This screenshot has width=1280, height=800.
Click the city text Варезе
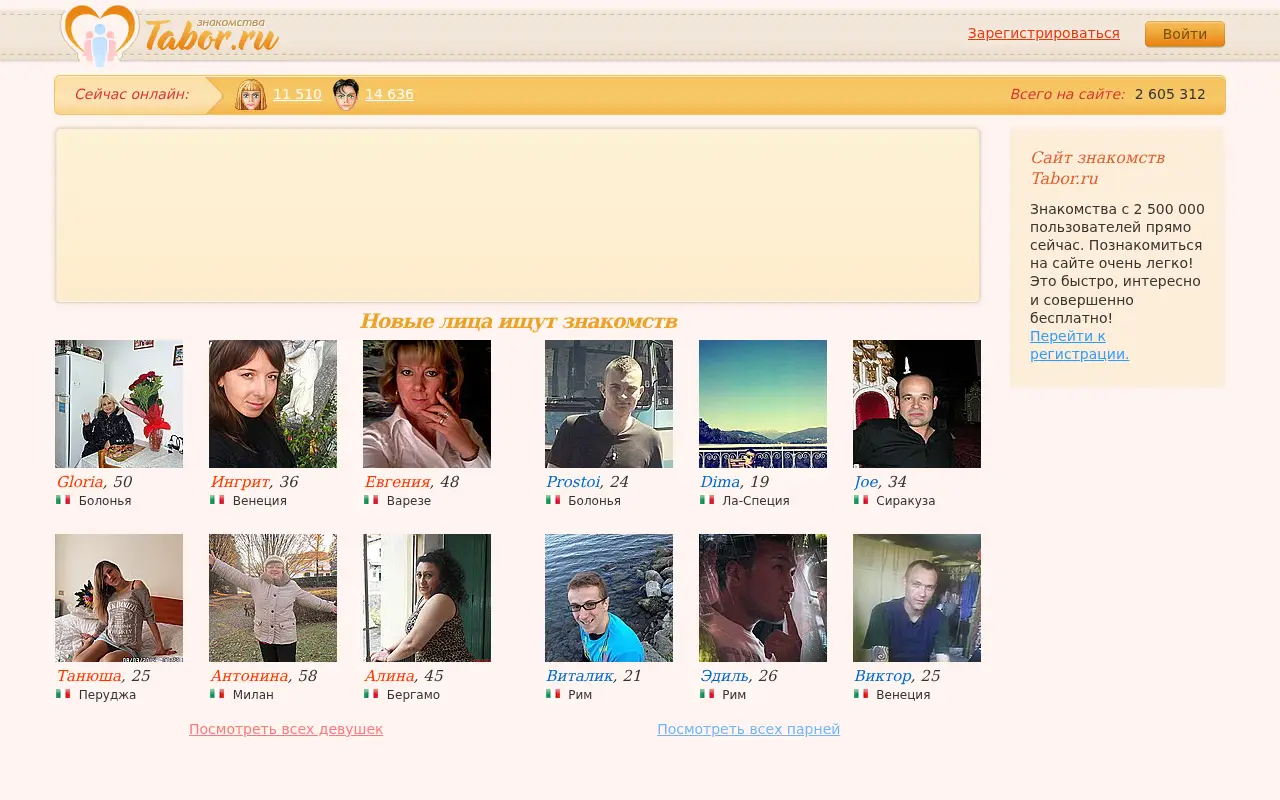[x=409, y=501]
